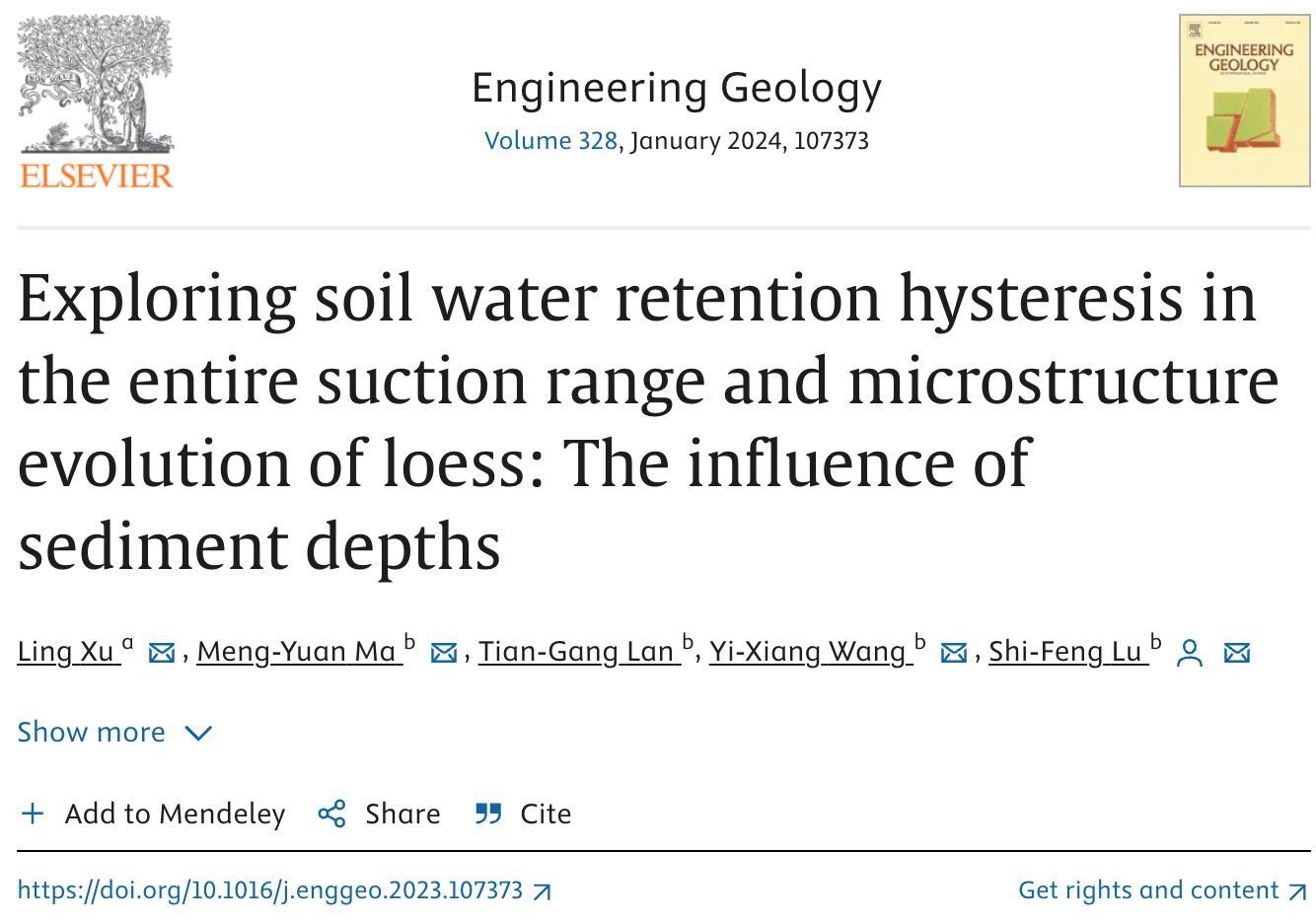
Task: Add the article to Mendeley
Action: tap(152, 814)
